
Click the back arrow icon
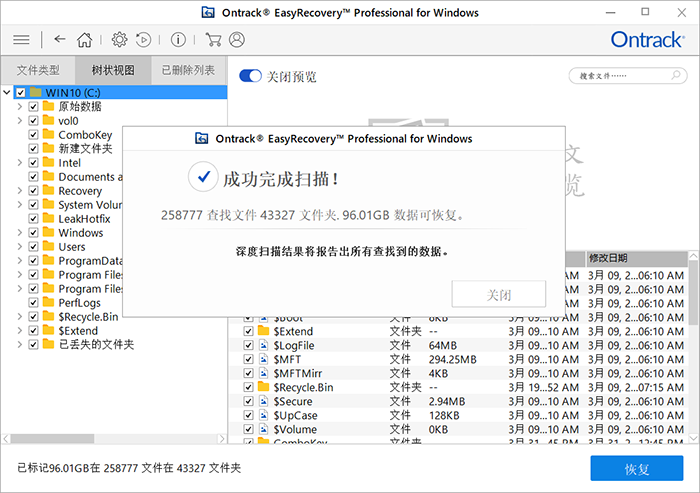(60, 40)
